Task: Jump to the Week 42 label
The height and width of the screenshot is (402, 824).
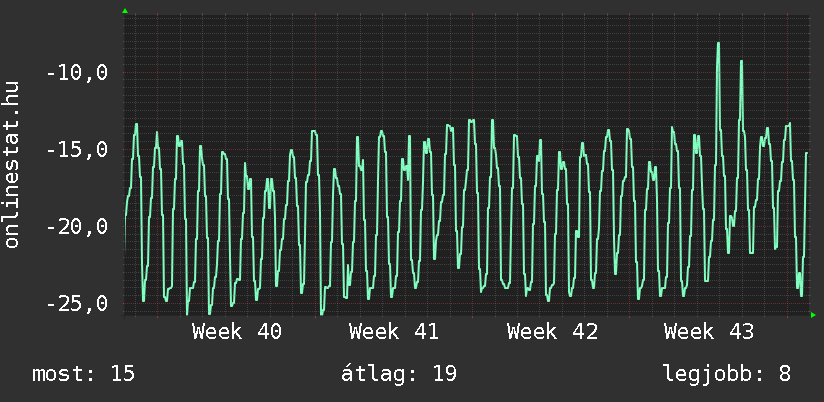Action: click(551, 331)
